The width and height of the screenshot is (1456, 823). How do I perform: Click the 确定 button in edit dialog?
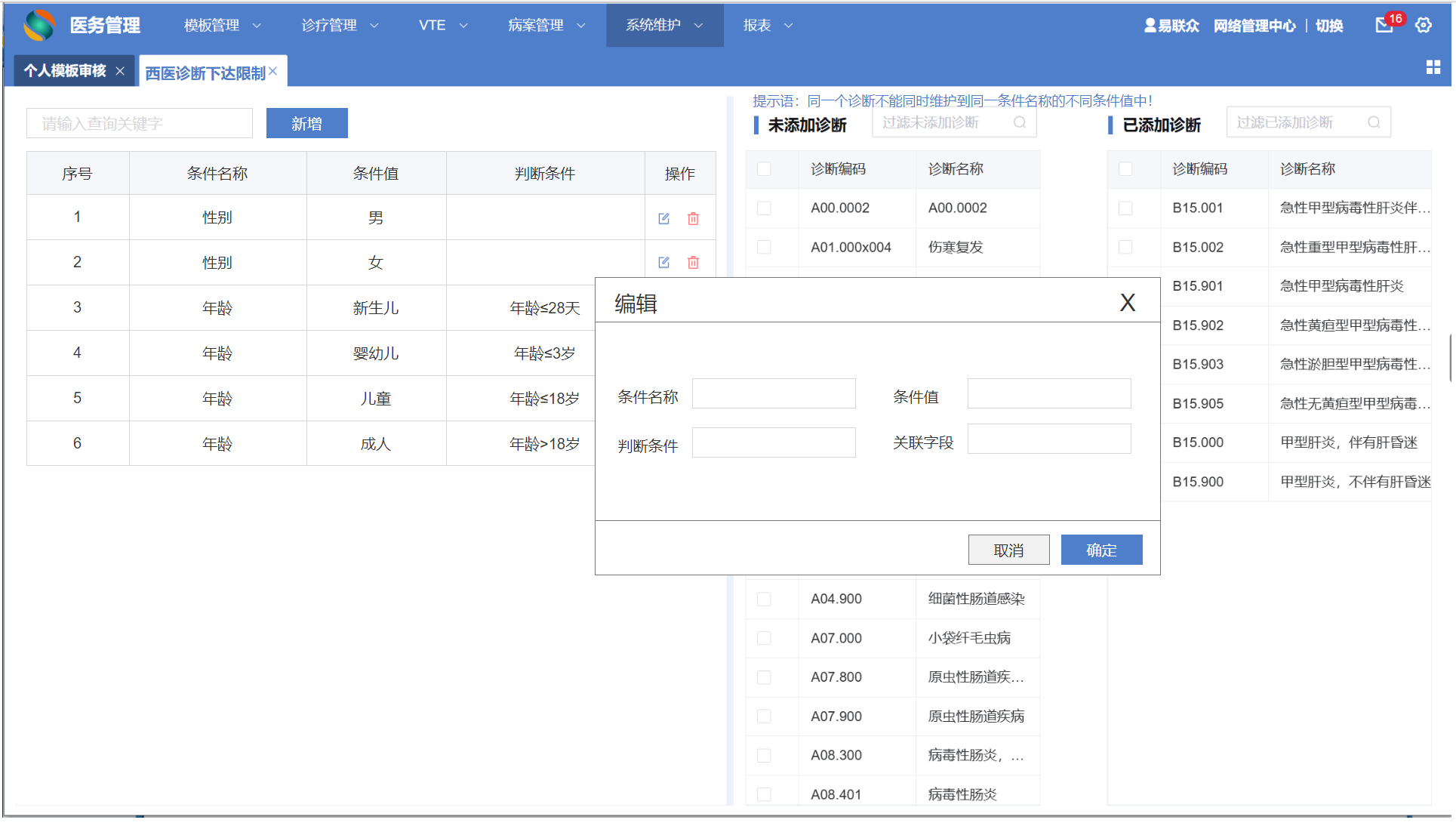point(1100,550)
